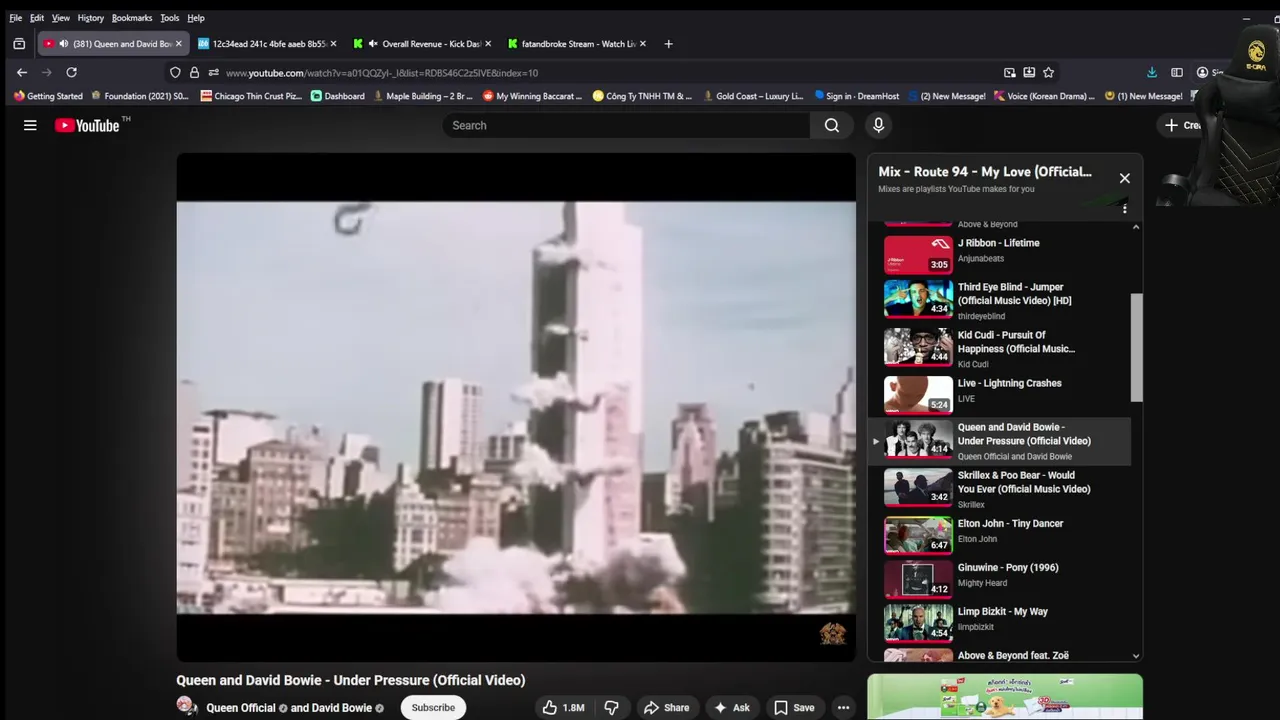Image resolution: width=1280 pixels, height=720 pixels.
Task: Close the Mix playlist panel
Action: (1124, 178)
